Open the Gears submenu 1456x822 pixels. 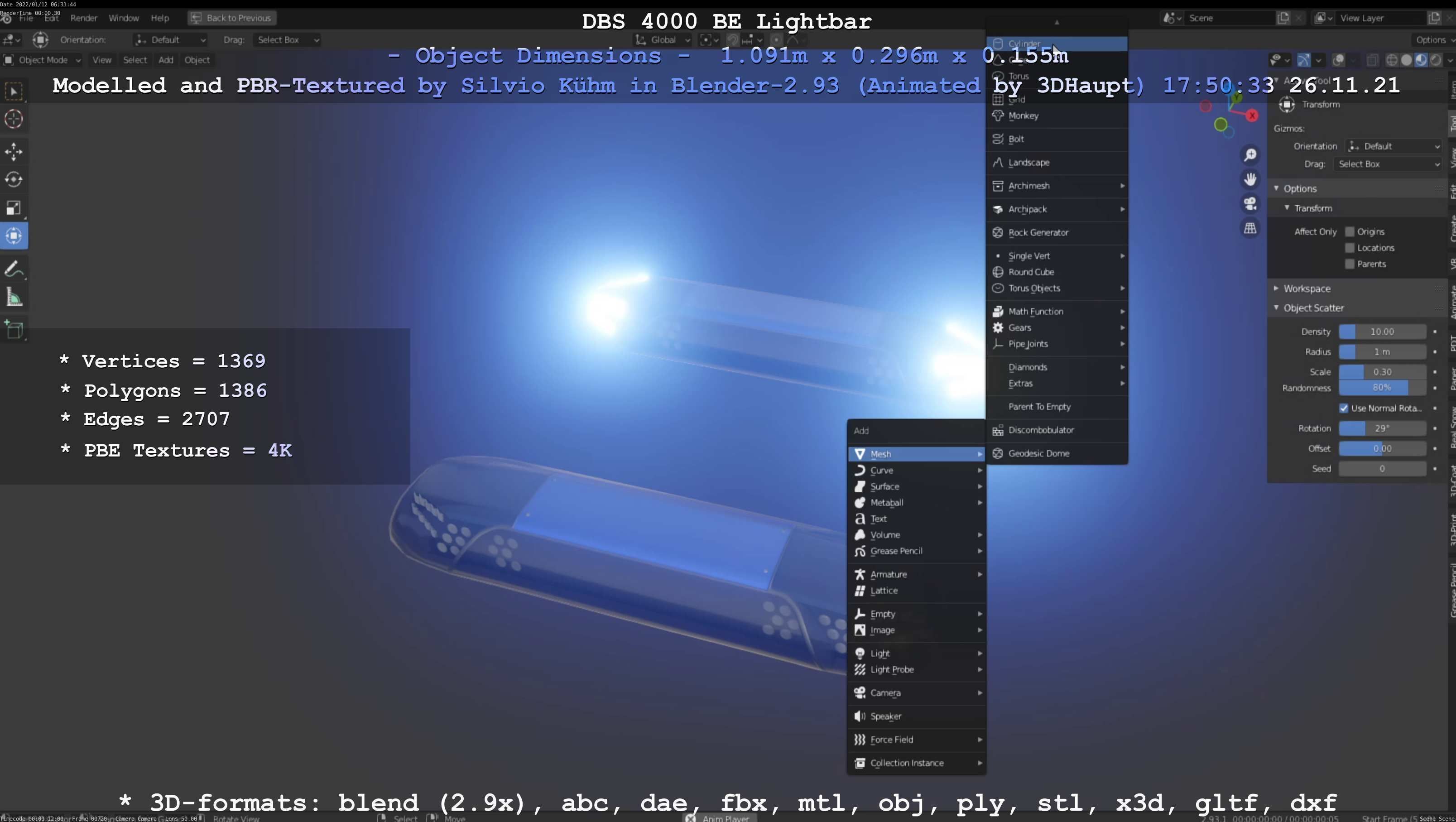1057,328
